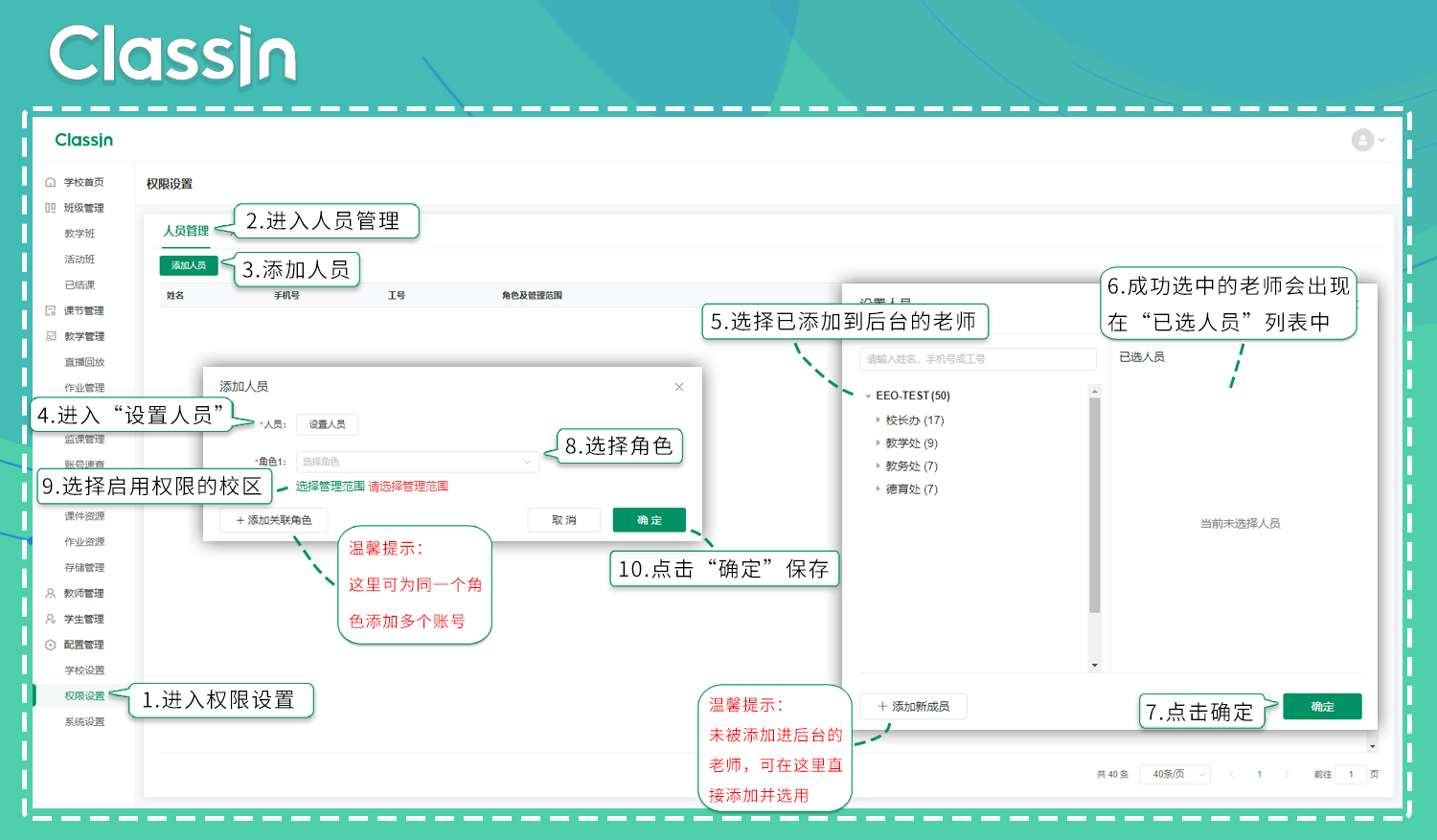Viewport: 1437px width, 840px height.
Task: Open 监课管理 in the sidebar
Action: tap(84, 440)
